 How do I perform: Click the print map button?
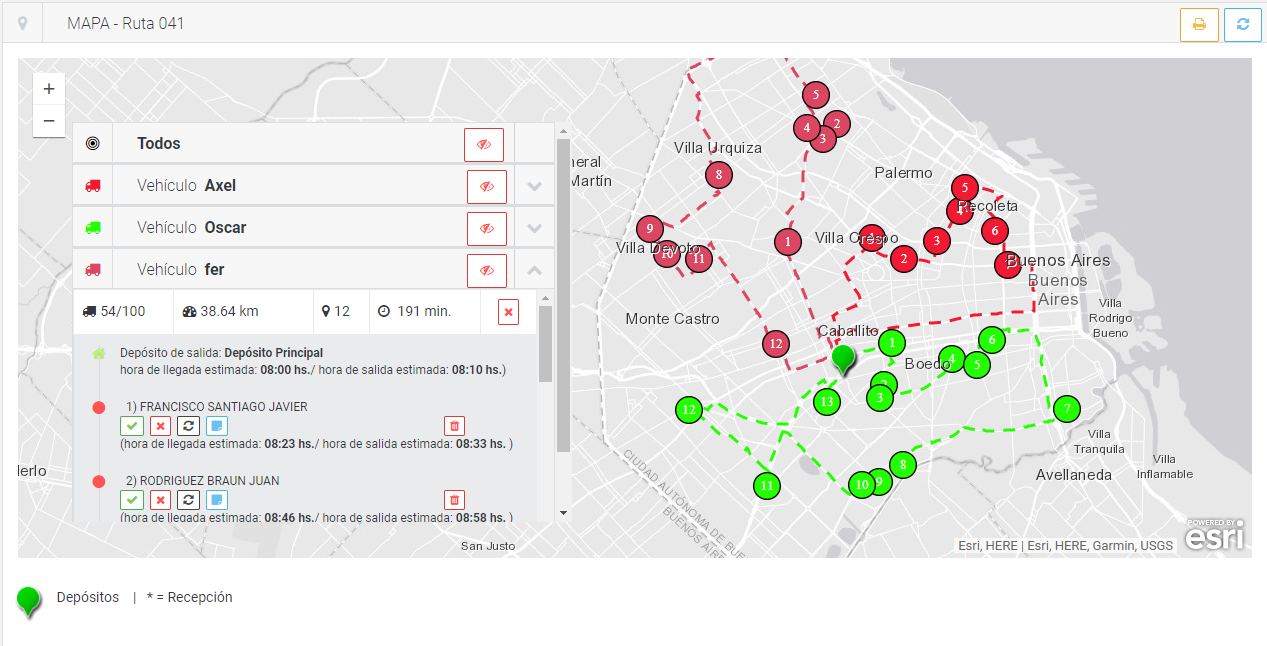pyautogui.click(x=1199, y=25)
